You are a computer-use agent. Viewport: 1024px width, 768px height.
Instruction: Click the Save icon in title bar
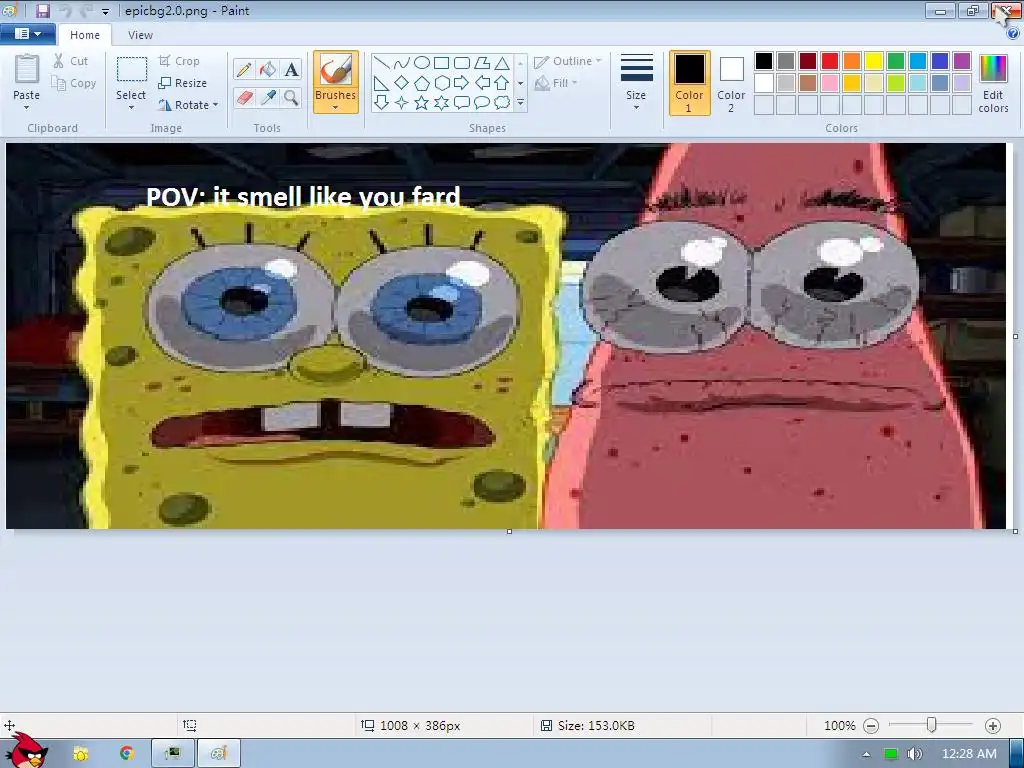(42, 10)
